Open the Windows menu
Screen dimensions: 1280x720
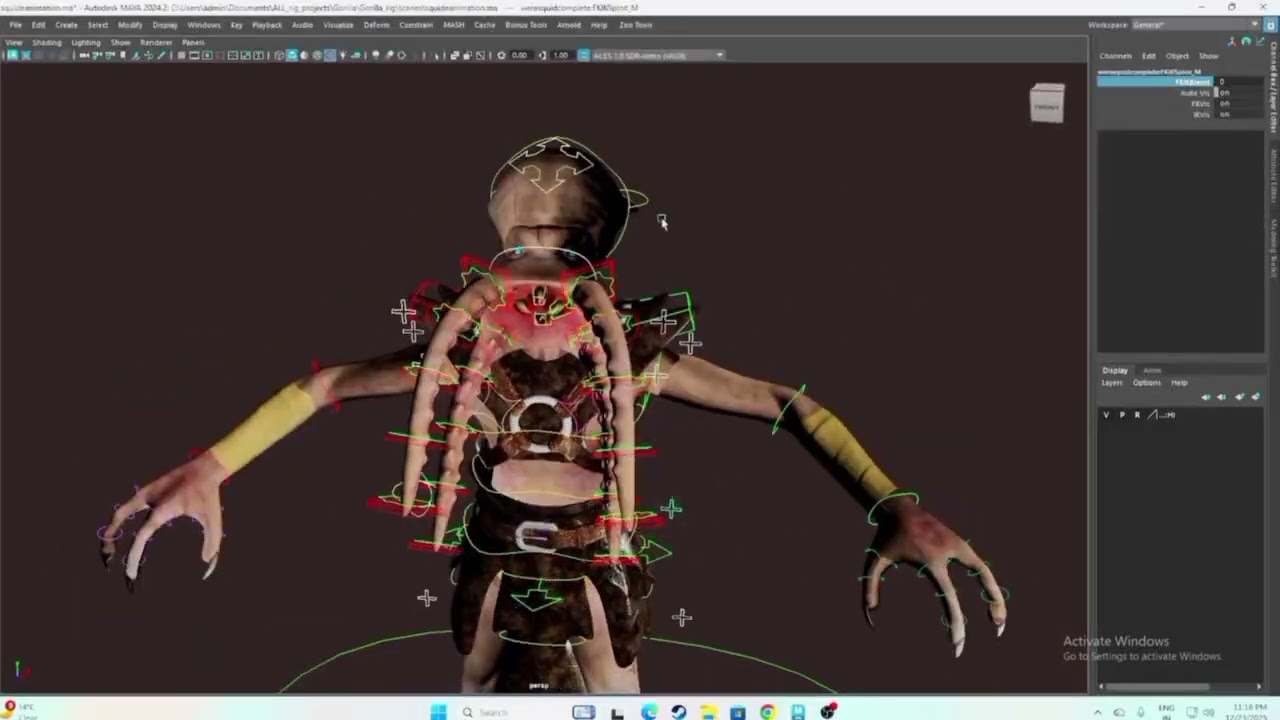(x=204, y=25)
